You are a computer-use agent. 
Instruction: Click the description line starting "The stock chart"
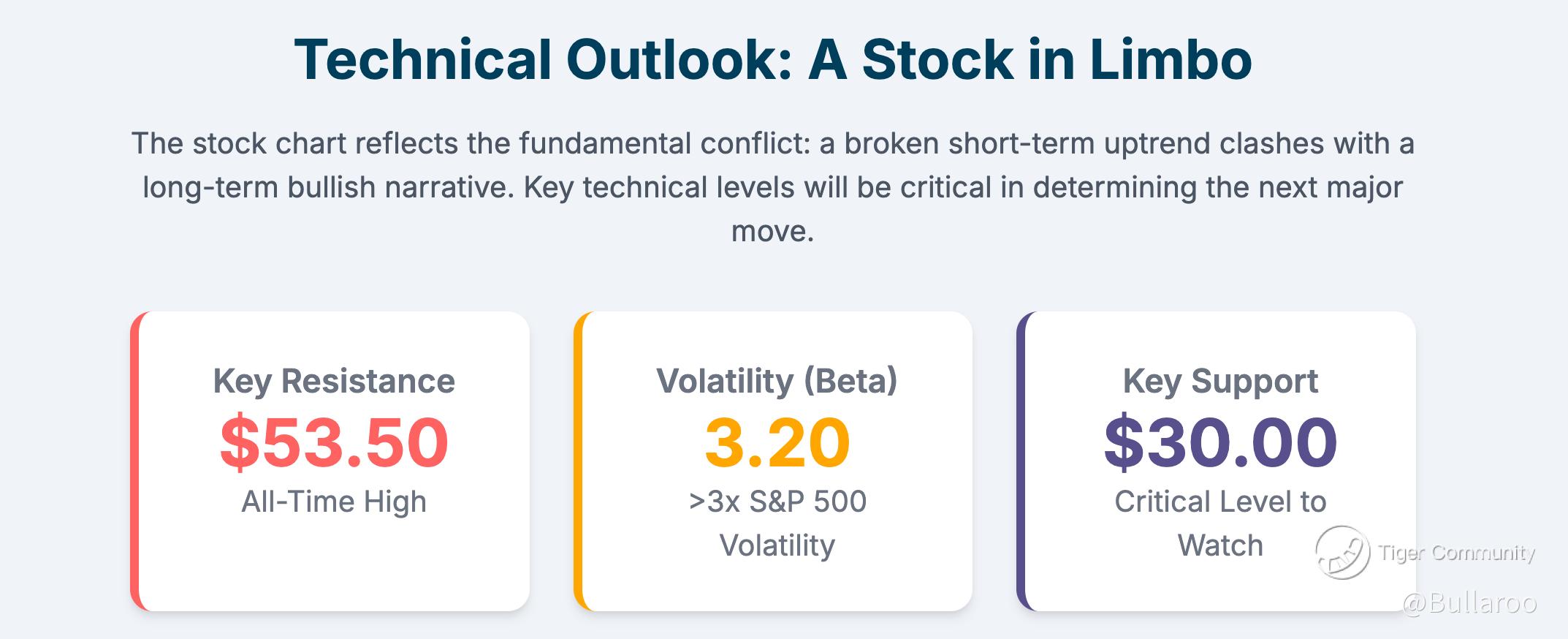click(773, 143)
